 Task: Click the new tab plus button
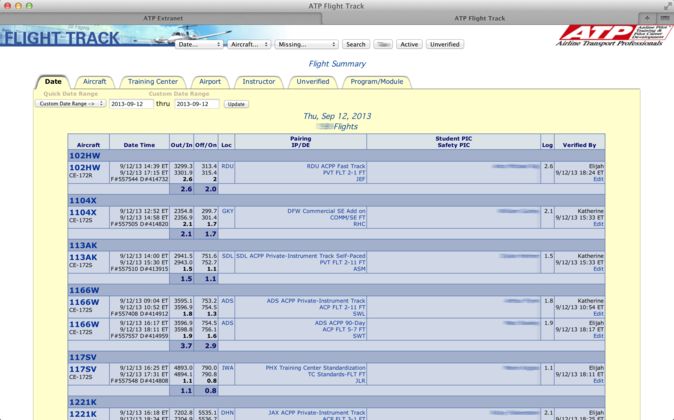point(647,18)
